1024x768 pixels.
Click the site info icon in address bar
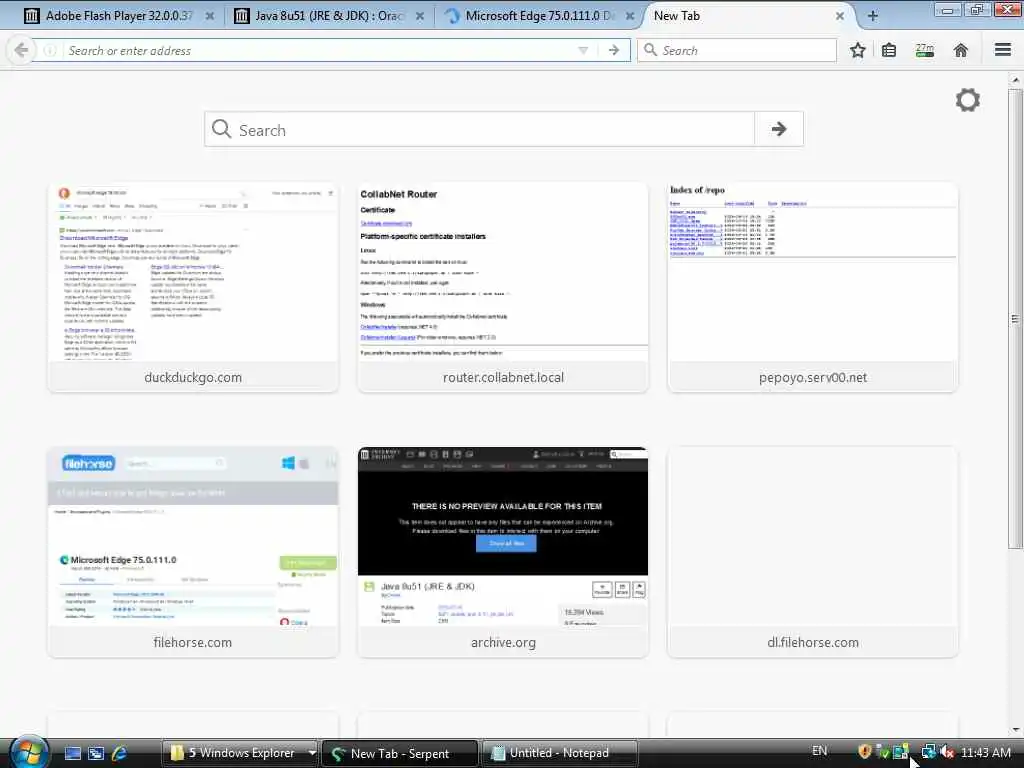(50, 50)
